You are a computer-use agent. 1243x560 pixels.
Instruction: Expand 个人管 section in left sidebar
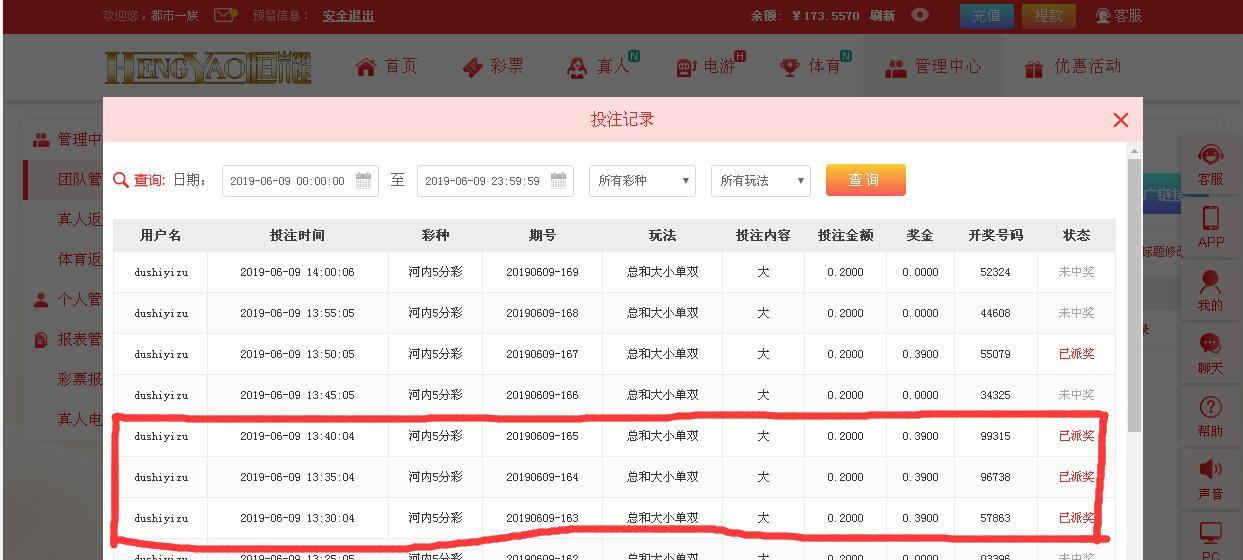[x=68, y=299]
